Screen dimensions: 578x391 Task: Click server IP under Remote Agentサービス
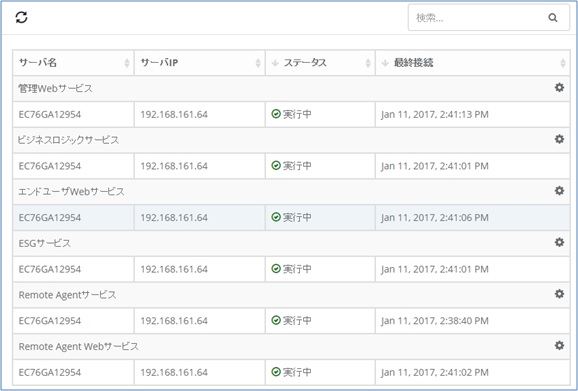(x=174, y=321)
